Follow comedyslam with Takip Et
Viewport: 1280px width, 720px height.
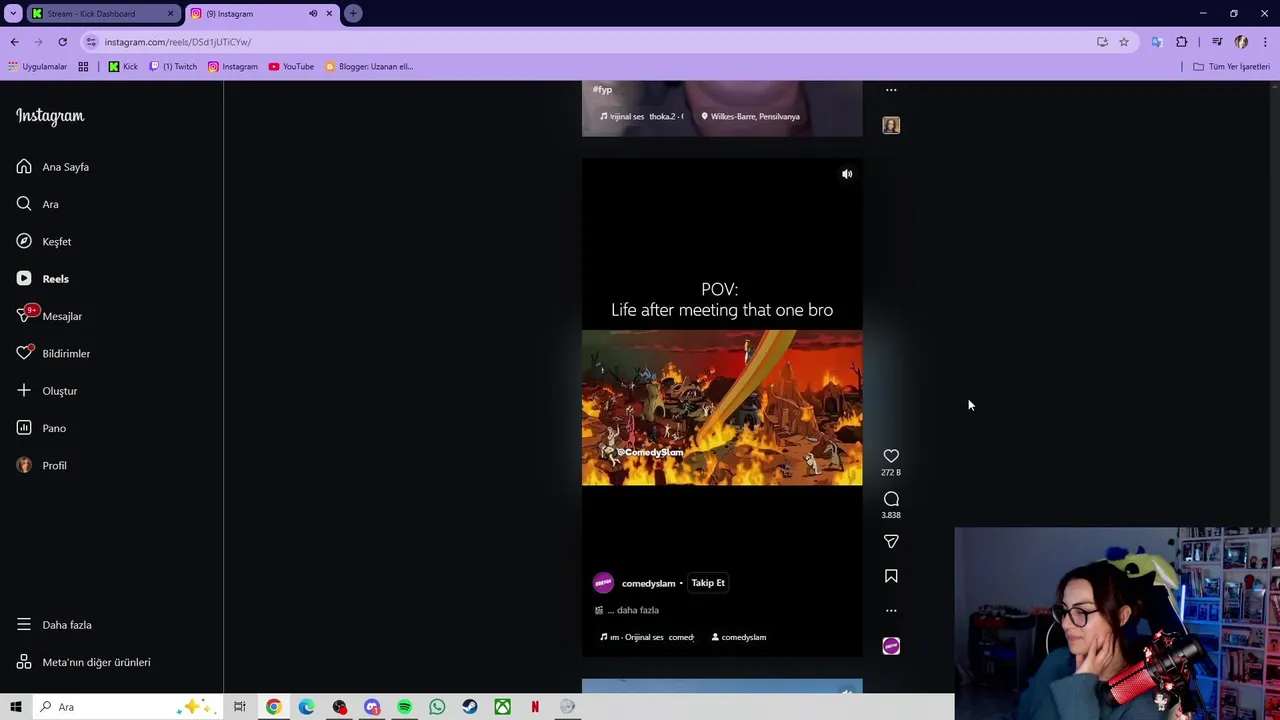tap(708, 583)
